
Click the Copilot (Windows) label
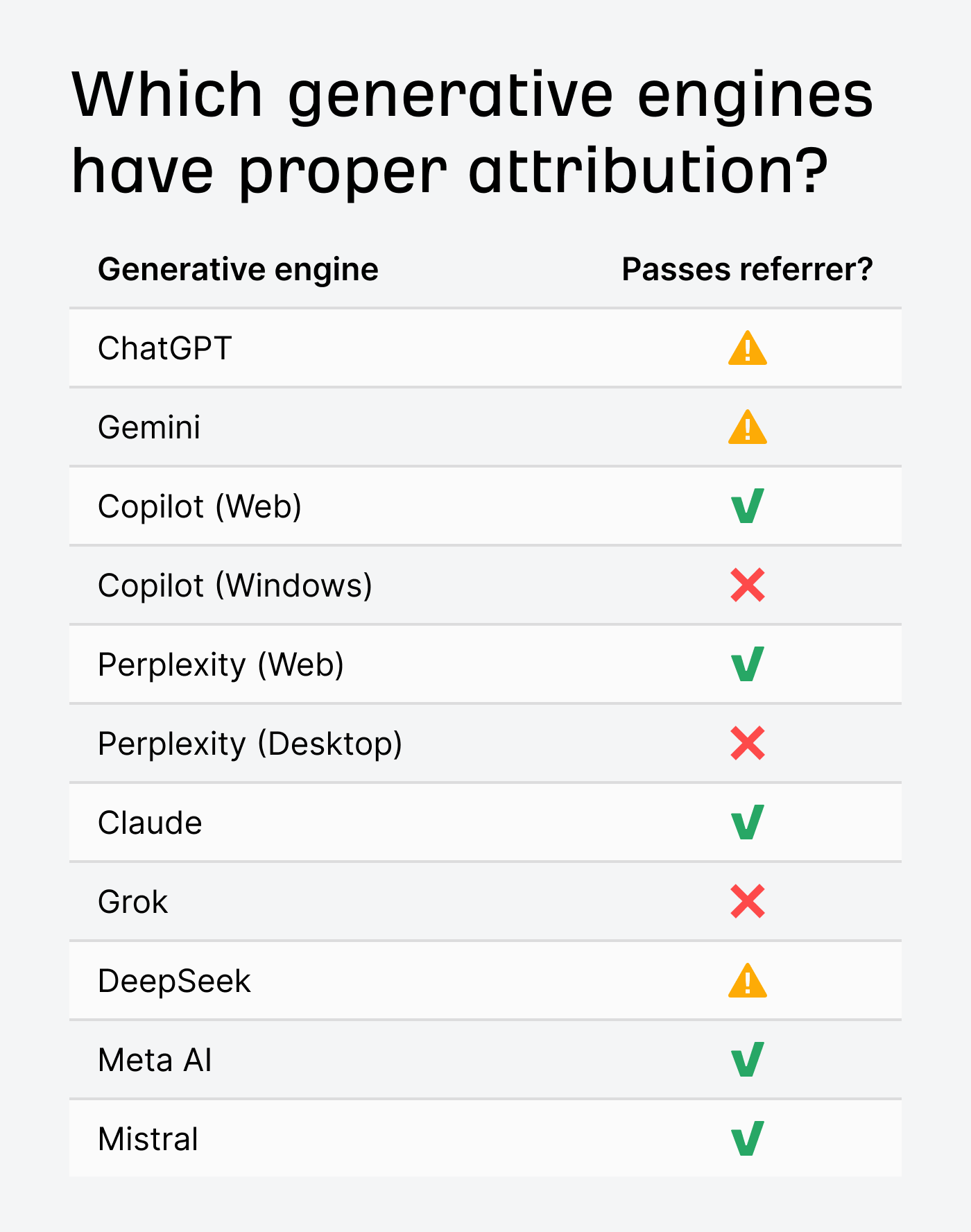[234, 585]
